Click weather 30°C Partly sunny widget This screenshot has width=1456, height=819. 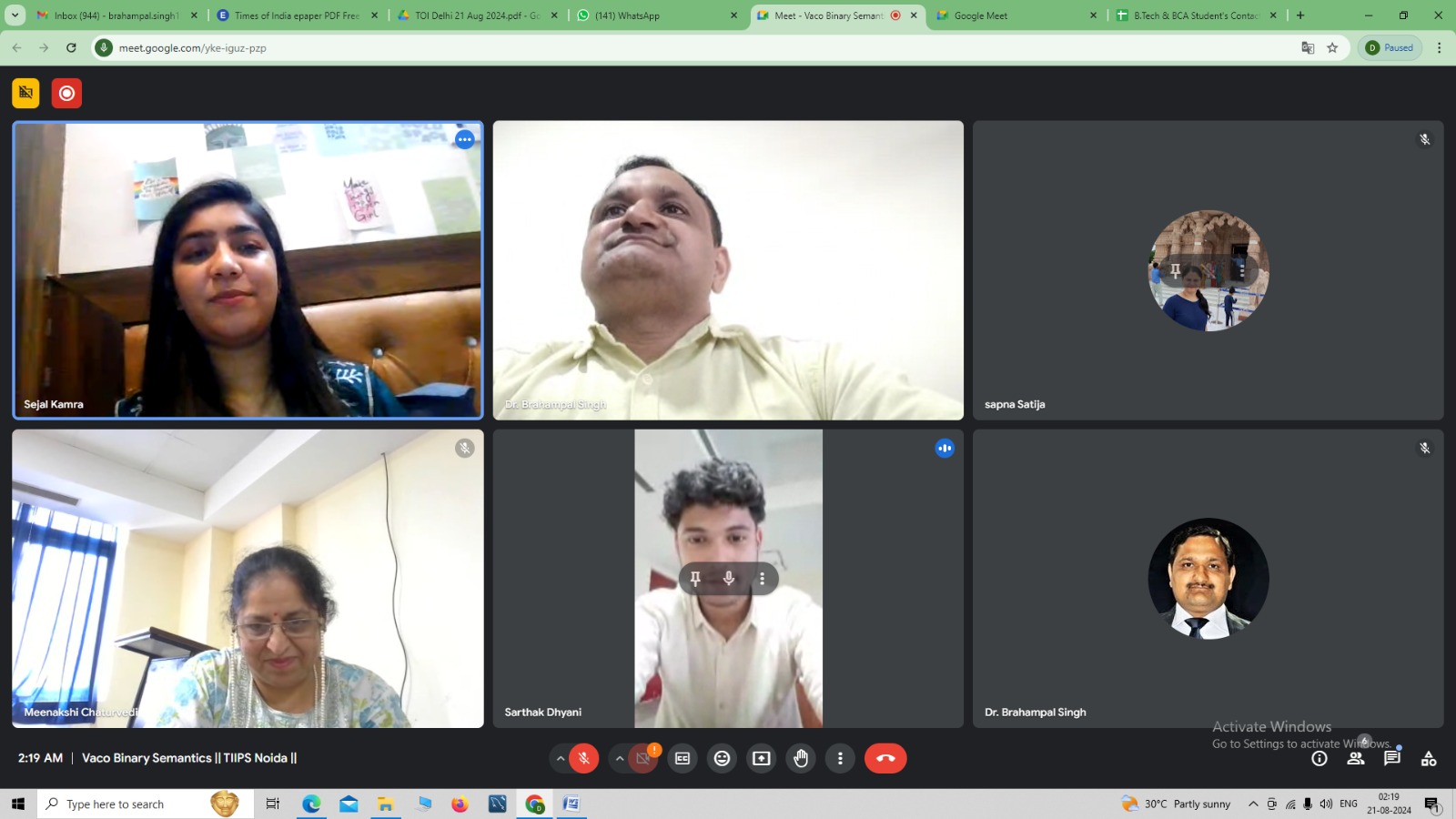(1177, 804)
